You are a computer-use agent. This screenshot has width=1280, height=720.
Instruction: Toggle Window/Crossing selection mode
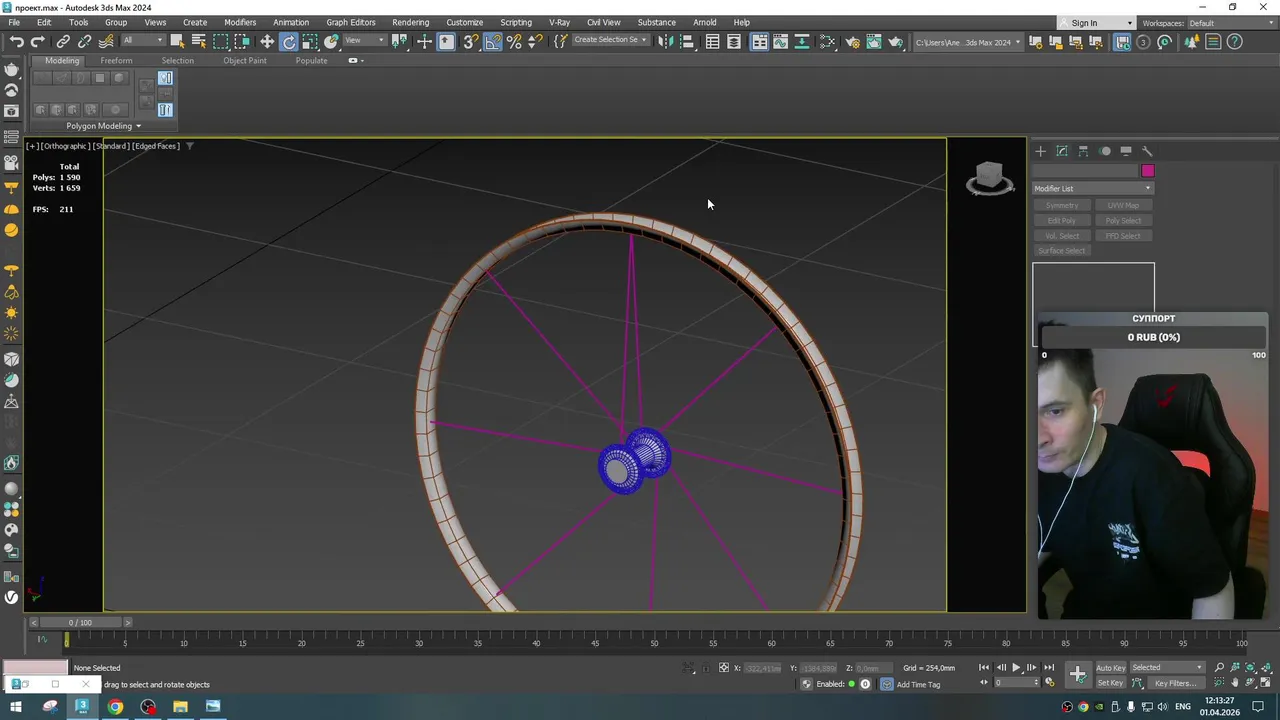pos(242,41)
